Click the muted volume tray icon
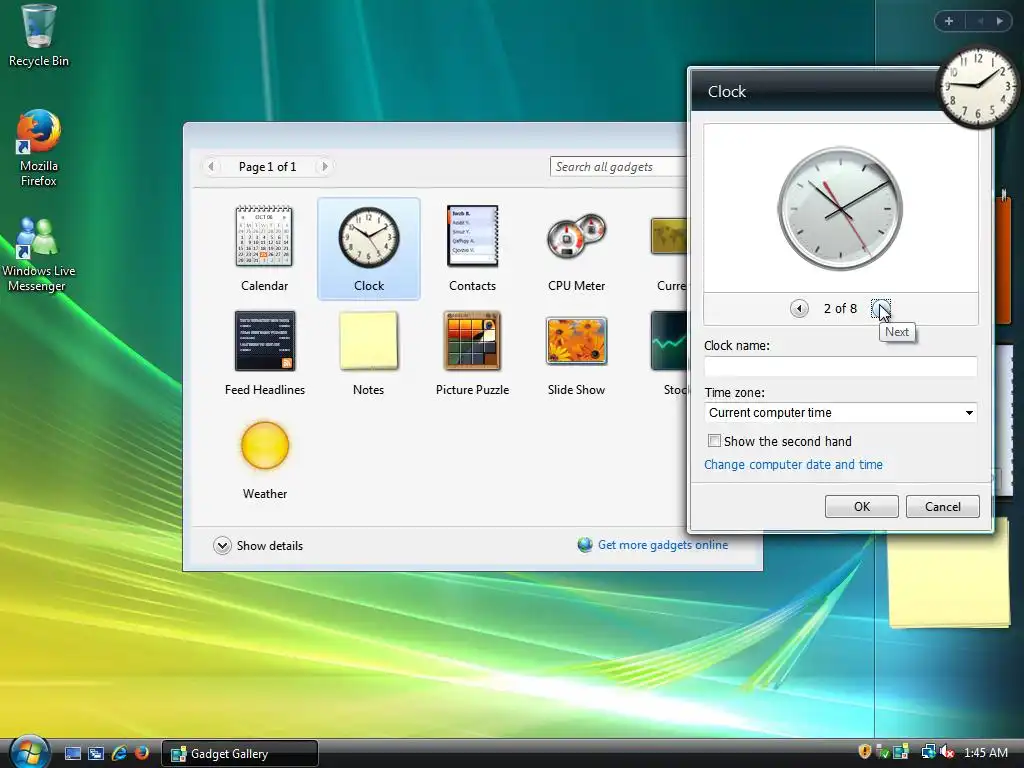 click(x=947, y=752)
